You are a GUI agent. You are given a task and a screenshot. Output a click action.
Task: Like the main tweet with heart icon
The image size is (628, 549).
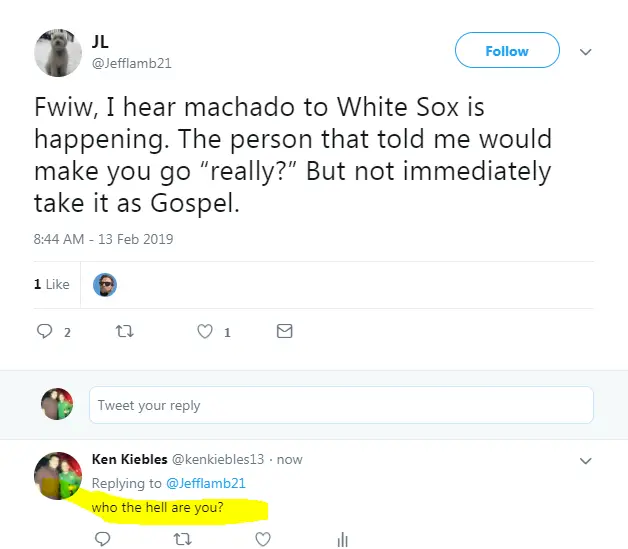[205, 332]
